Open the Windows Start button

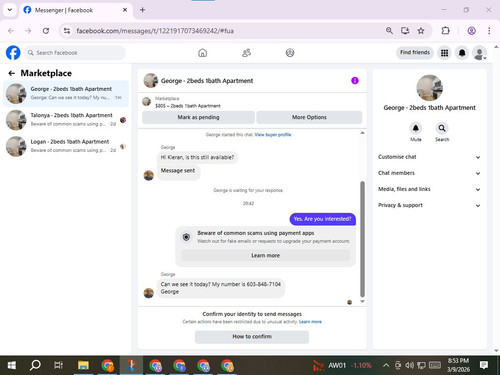click(12, 365)
